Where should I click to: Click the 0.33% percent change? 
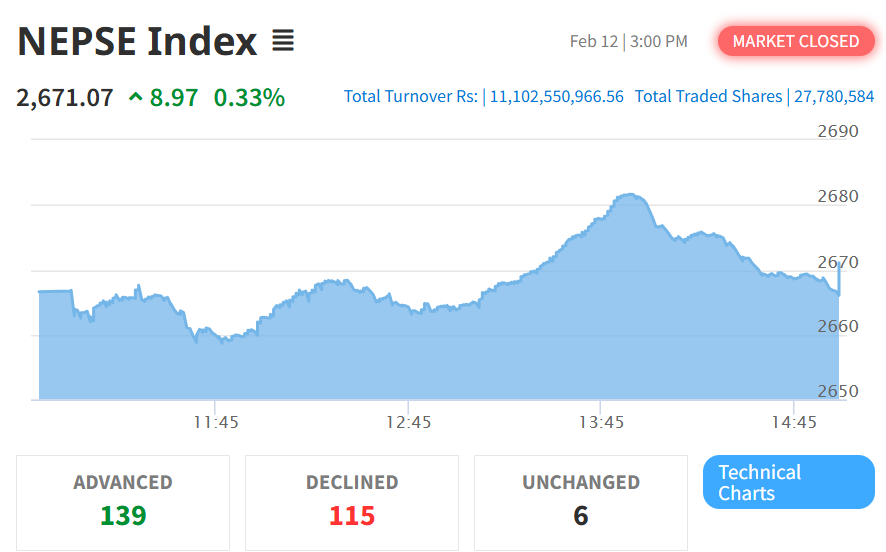point(249,98)
